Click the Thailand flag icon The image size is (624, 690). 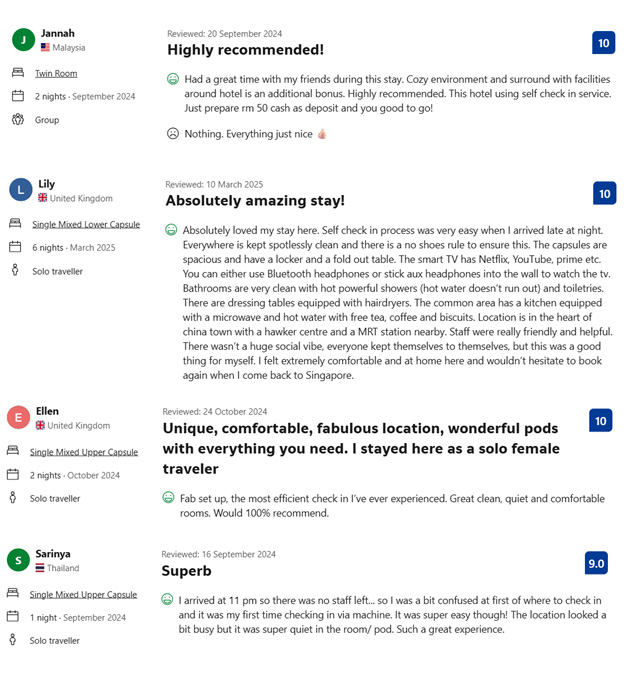40,568
